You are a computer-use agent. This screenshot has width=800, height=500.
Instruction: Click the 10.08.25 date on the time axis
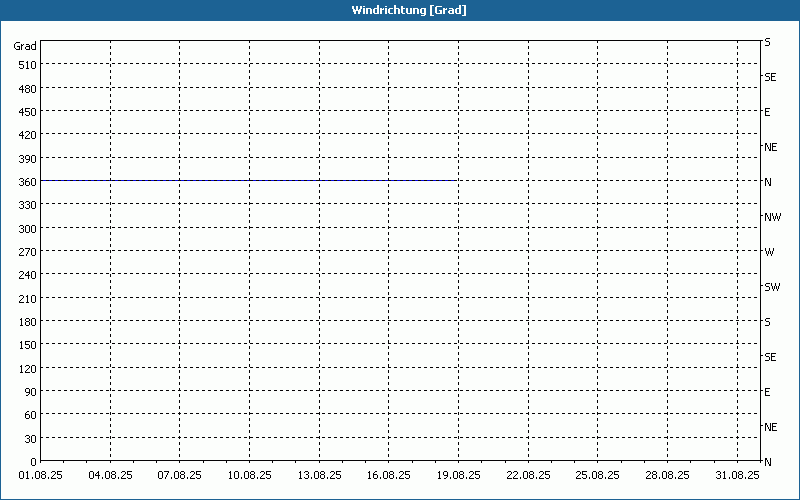[249, 476]
